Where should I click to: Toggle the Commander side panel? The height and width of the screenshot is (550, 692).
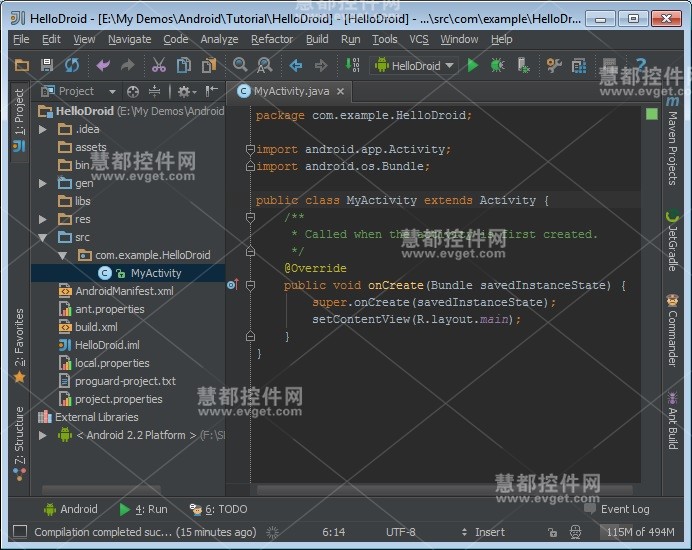672,330
